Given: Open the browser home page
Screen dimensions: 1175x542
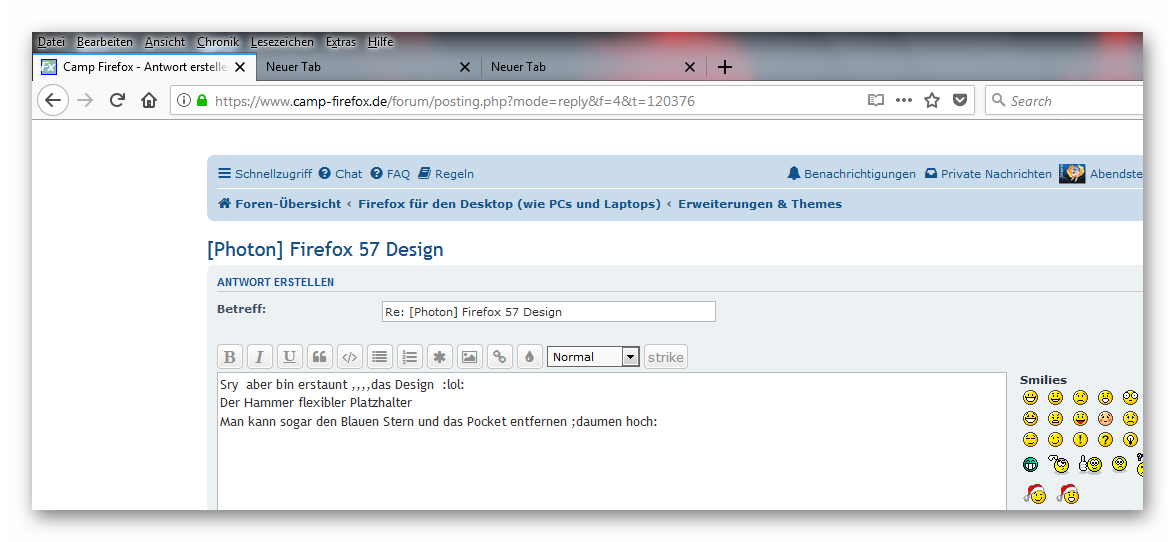Looking at the screenshot, I should click(149, 100).
